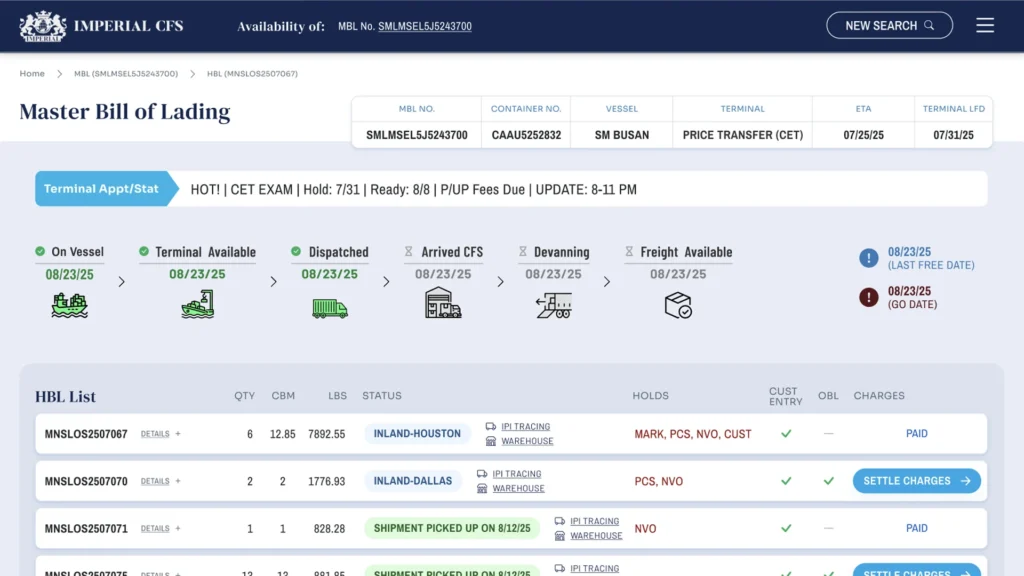This screenshot has height=576, width=1024.
Task: Click the blue Last Free Date alert icon
Action: (869, 258)
